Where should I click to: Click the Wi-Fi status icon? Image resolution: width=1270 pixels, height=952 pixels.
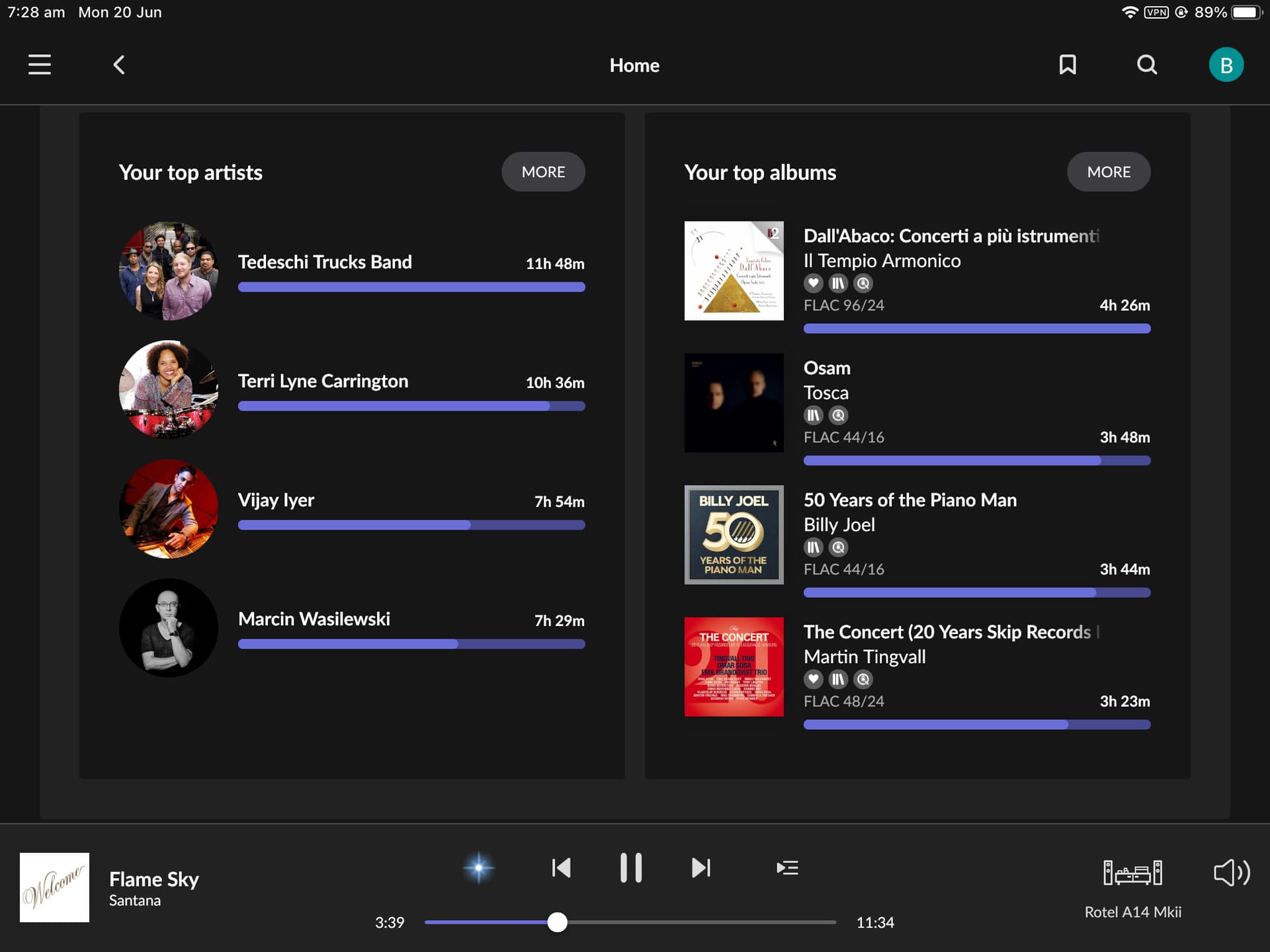(1130, 12)
